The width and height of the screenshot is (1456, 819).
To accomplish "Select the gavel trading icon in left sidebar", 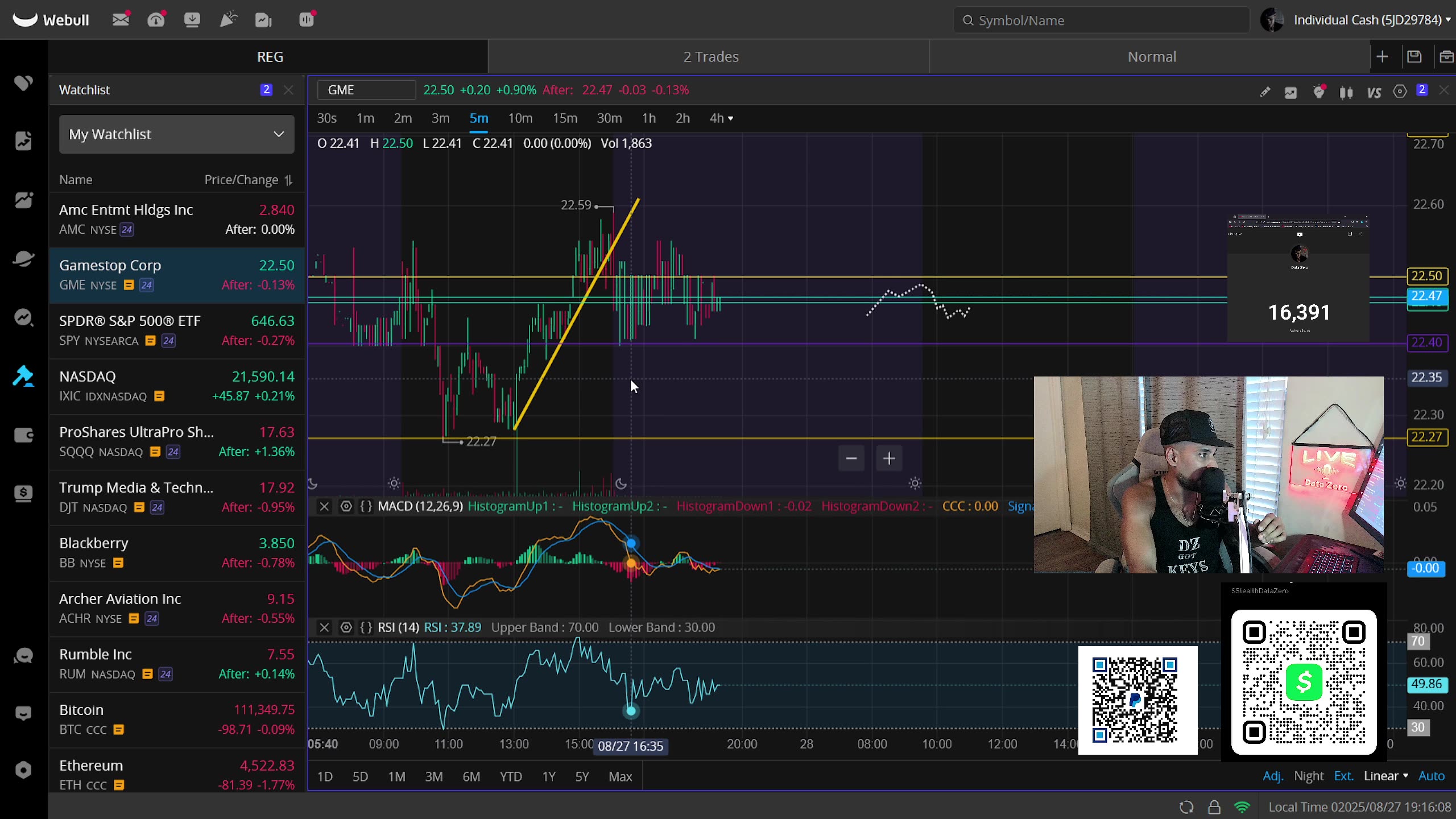I will click(x=23, y=377).
